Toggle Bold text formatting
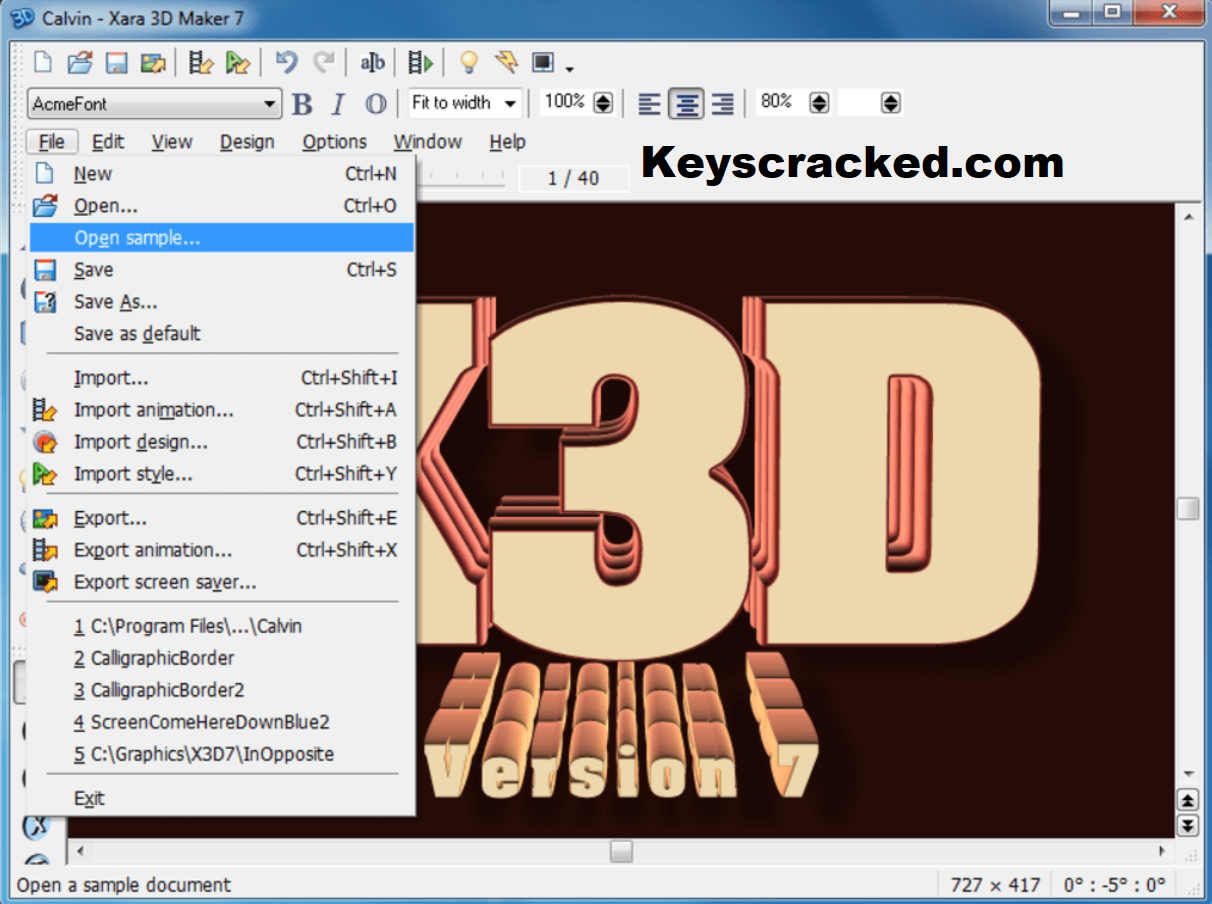Viewport: 1212px width, 904px height. click(302, 103)
